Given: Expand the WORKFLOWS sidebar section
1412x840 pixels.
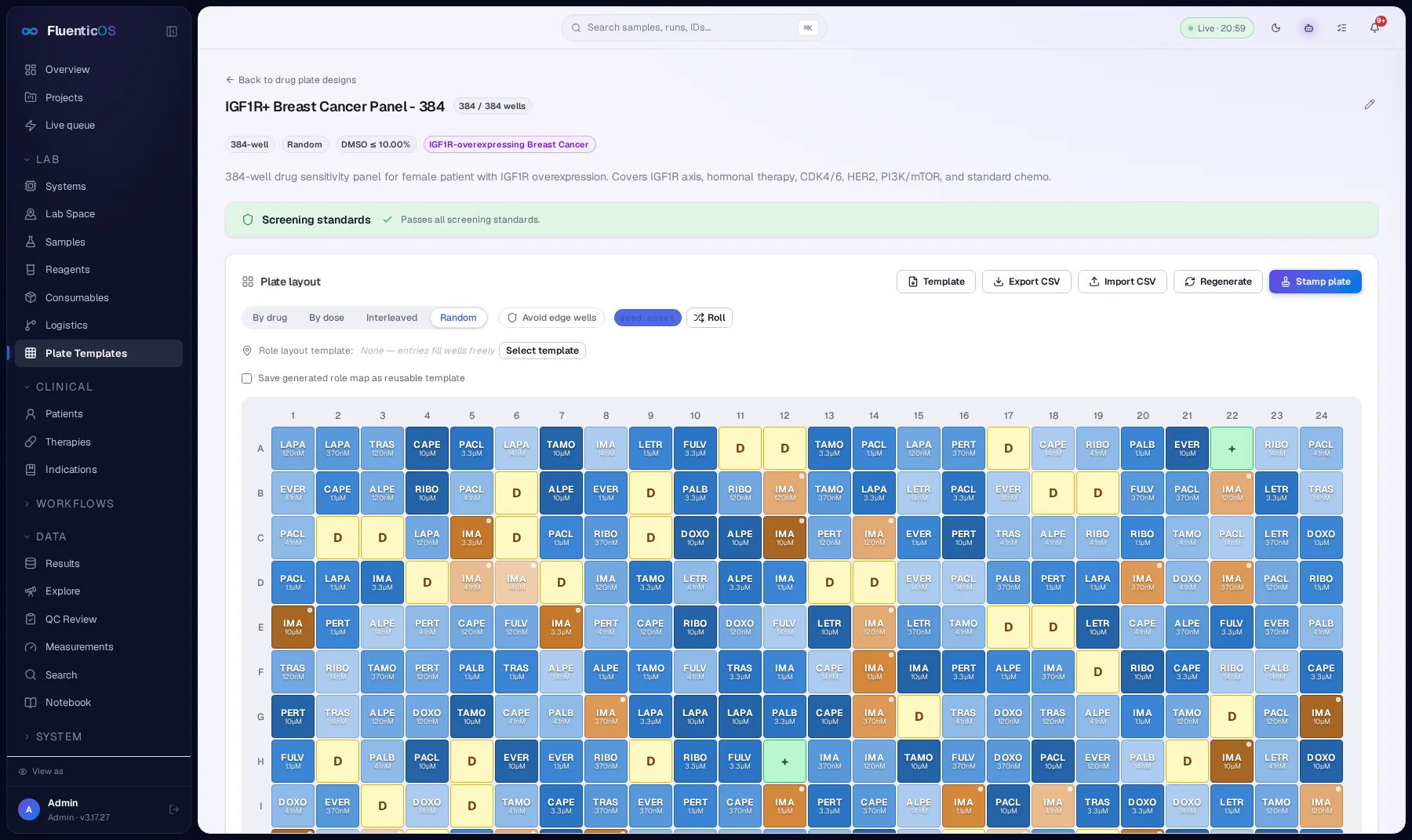Looking at the screenshot, I should click(69, 504).
